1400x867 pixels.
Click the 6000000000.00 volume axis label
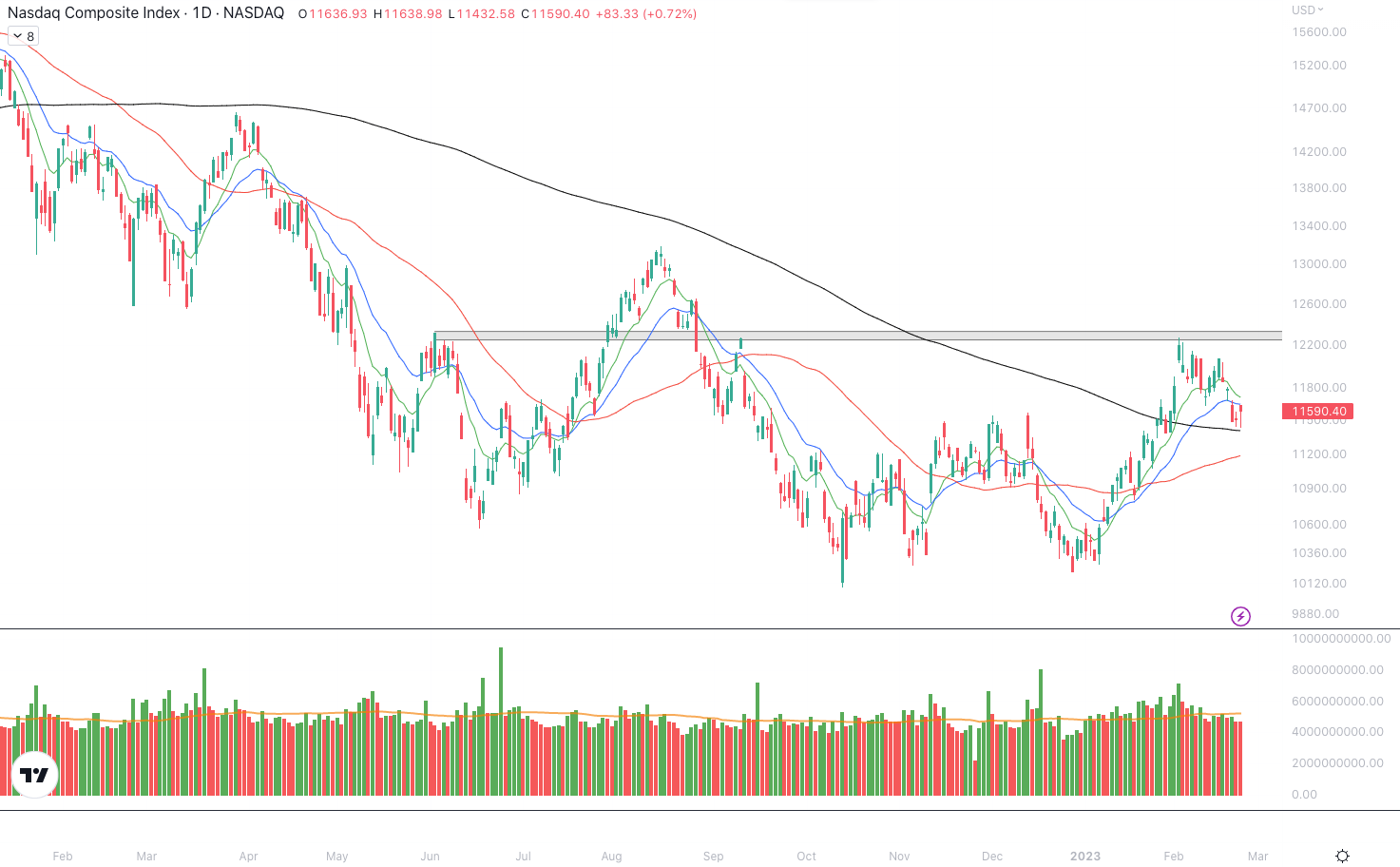coord(1337,702)
